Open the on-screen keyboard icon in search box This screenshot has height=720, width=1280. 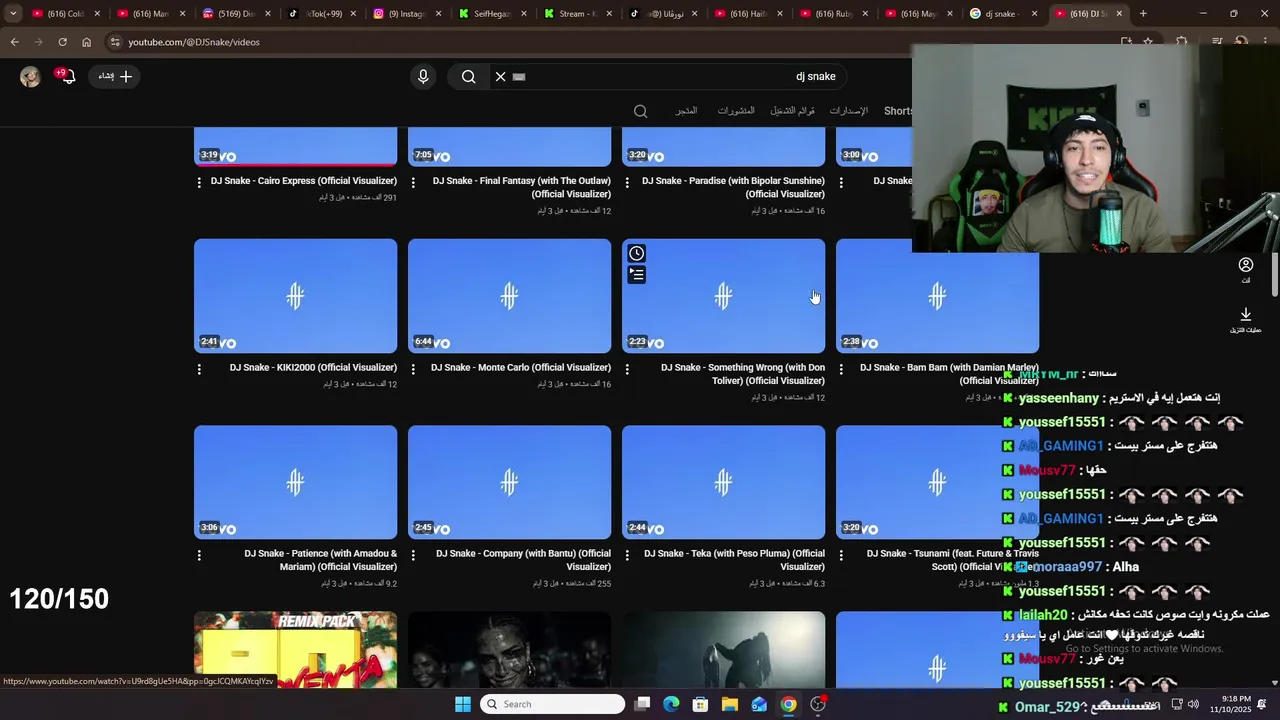point(519,76)
